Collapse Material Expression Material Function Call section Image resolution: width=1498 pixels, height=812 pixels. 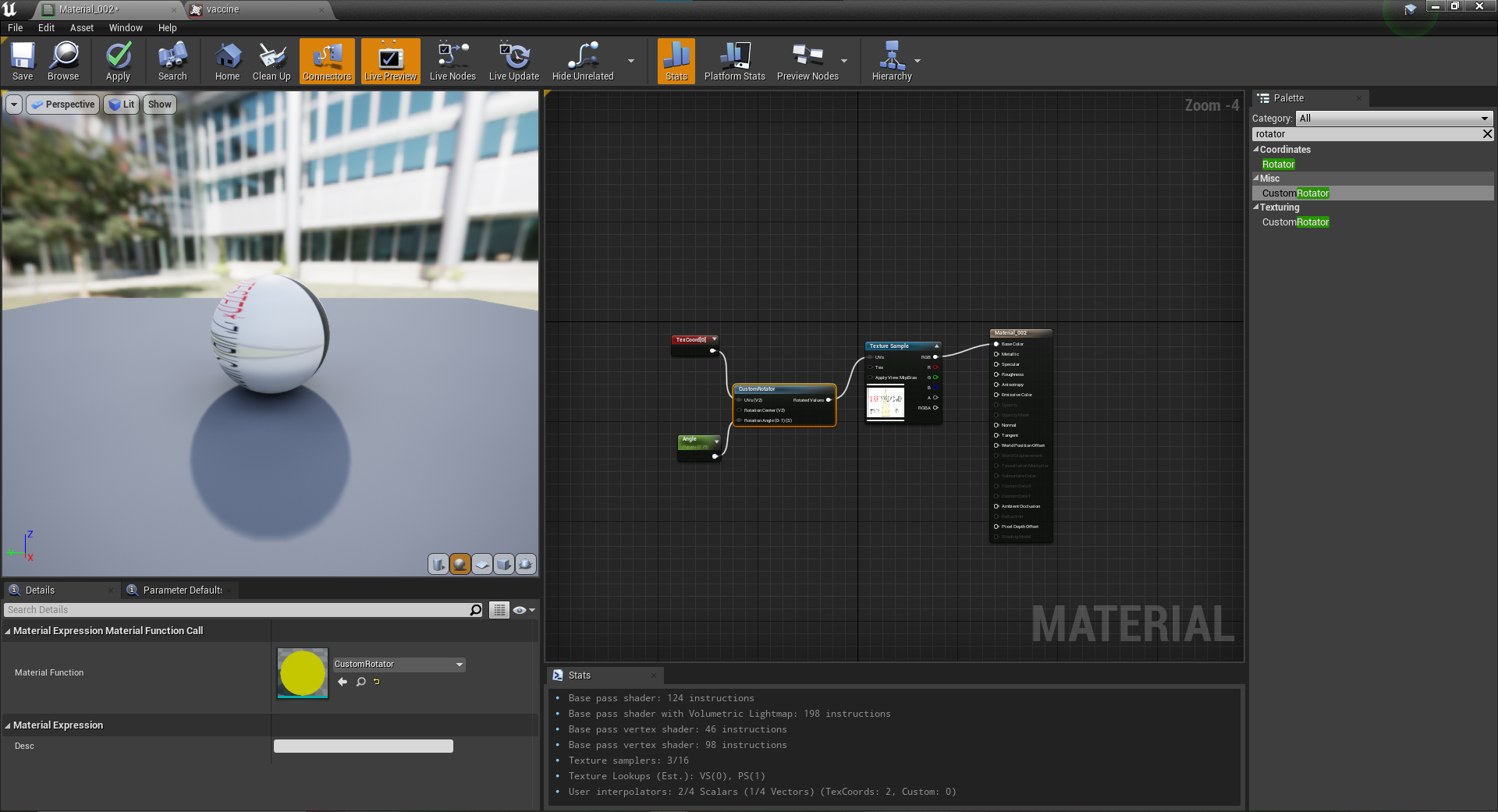pyautogui.click(x=8, y=631)
